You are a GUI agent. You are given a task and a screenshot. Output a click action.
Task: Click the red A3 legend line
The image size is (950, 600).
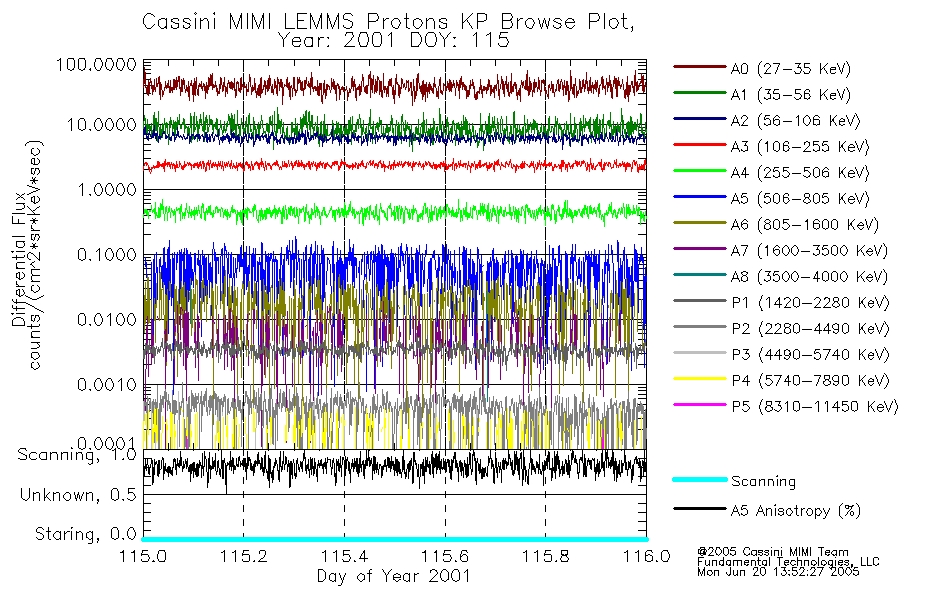700,145
